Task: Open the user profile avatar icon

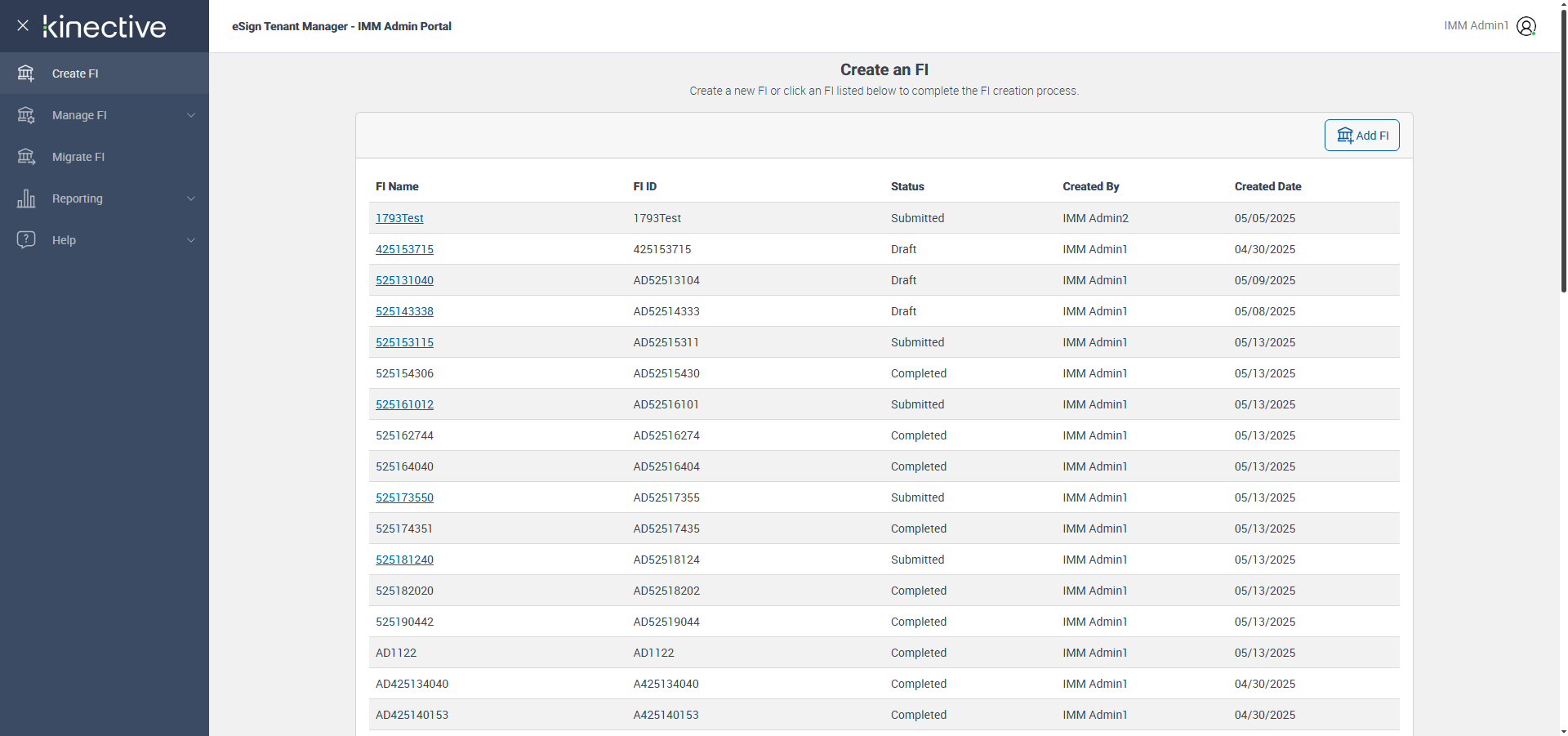Action: click(x=1526, y=26)
